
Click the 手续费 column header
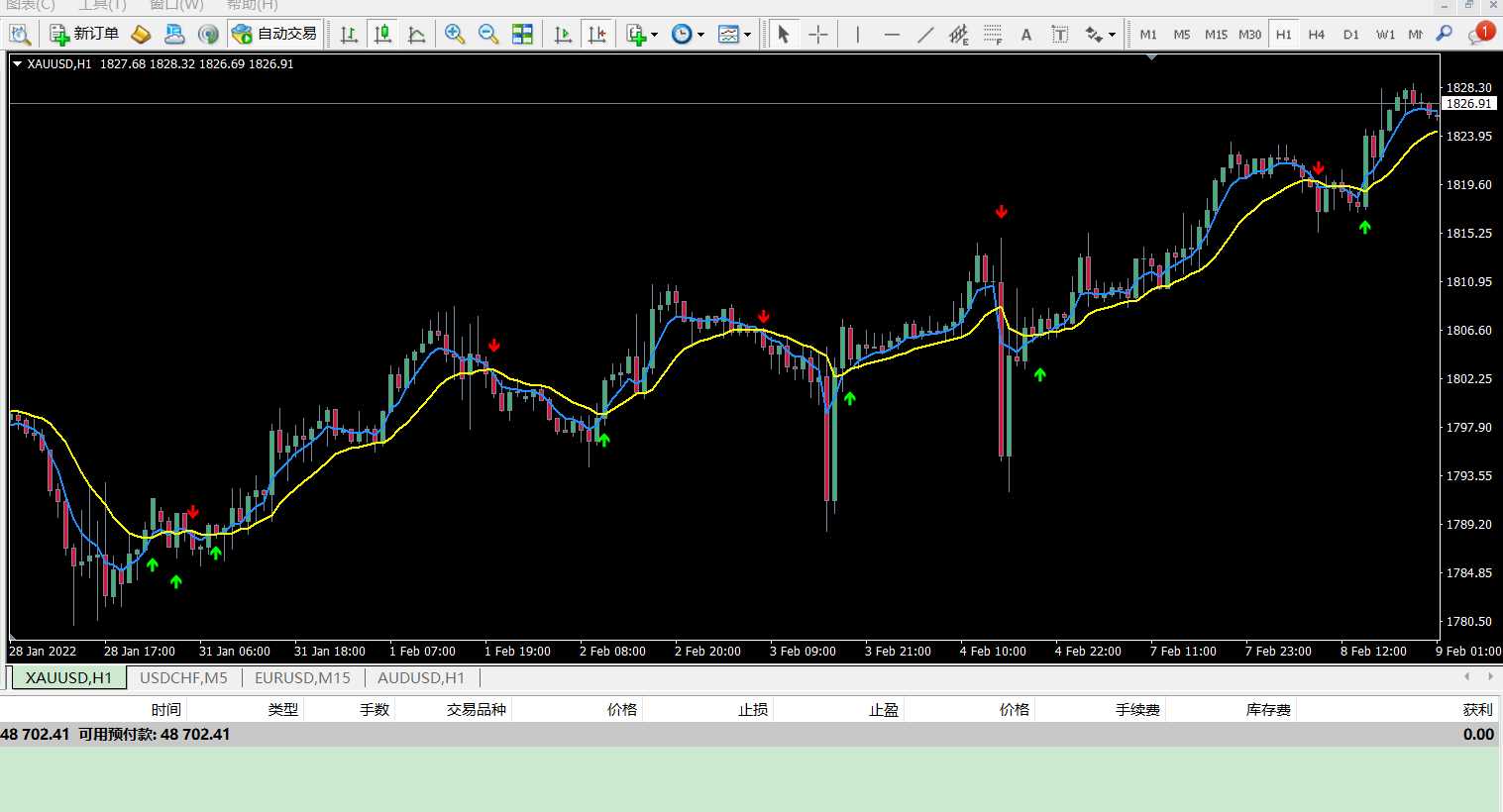[1137, 709]
